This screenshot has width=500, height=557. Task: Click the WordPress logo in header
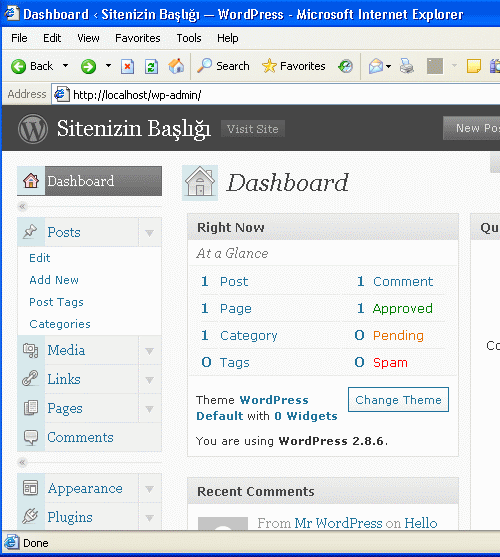point(33,129)
